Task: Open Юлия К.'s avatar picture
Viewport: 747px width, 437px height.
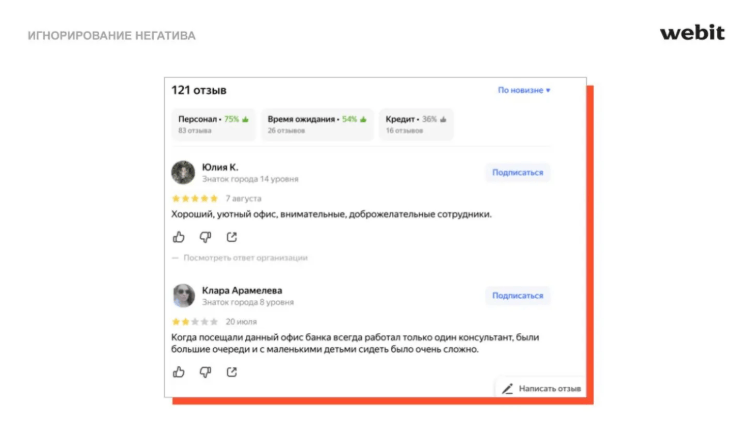Action: [x=183, y=172]
